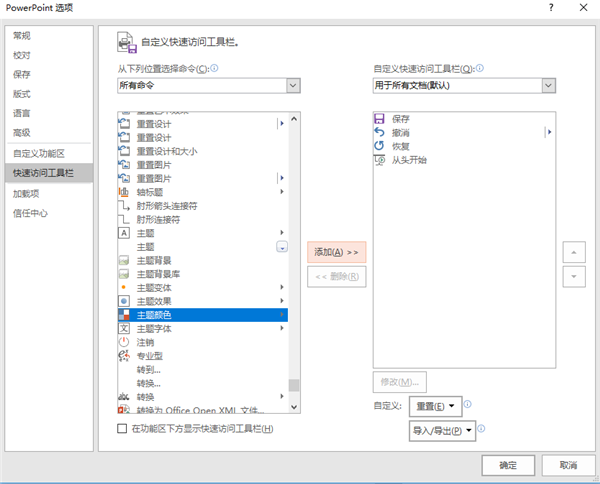The image size is (600, 484).
Task: Click info icon next to 重置 button
Action: 468,404
